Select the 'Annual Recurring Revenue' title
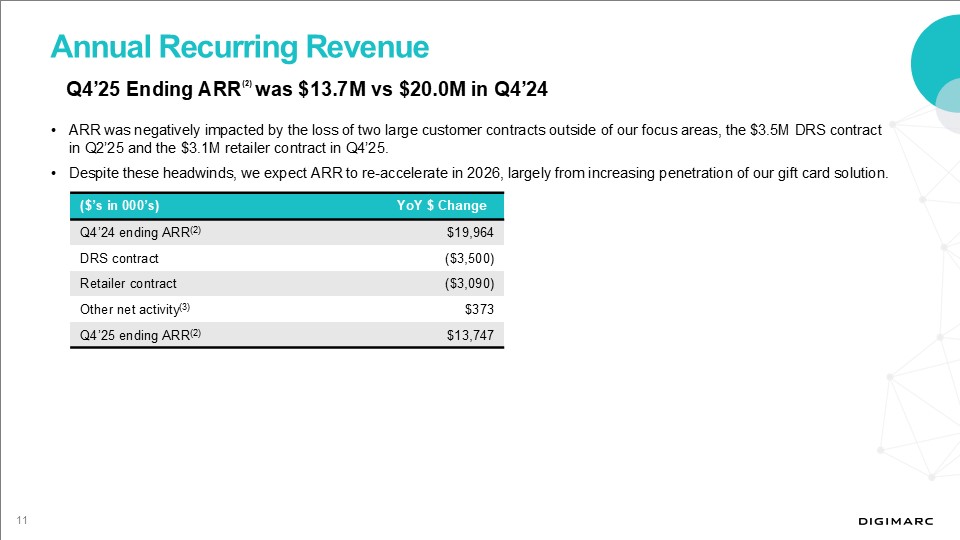This screenshot has height=540, width=960. pos(240,46)
